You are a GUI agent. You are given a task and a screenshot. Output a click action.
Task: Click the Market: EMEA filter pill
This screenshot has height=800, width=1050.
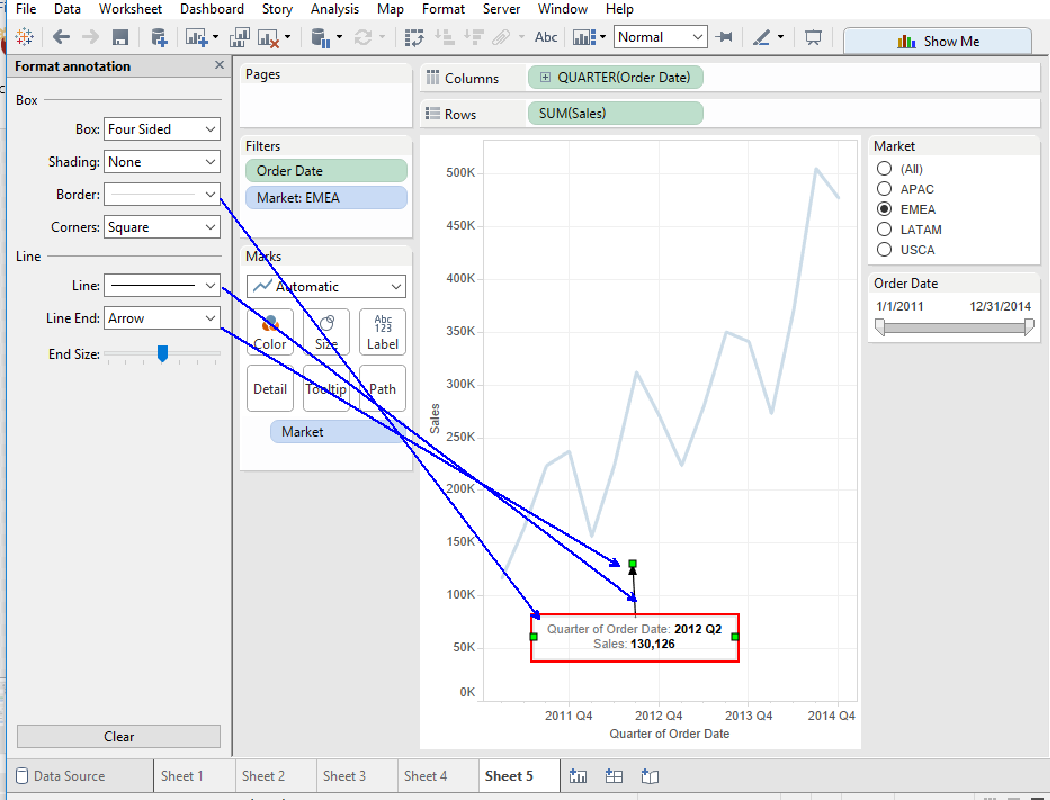326,197
